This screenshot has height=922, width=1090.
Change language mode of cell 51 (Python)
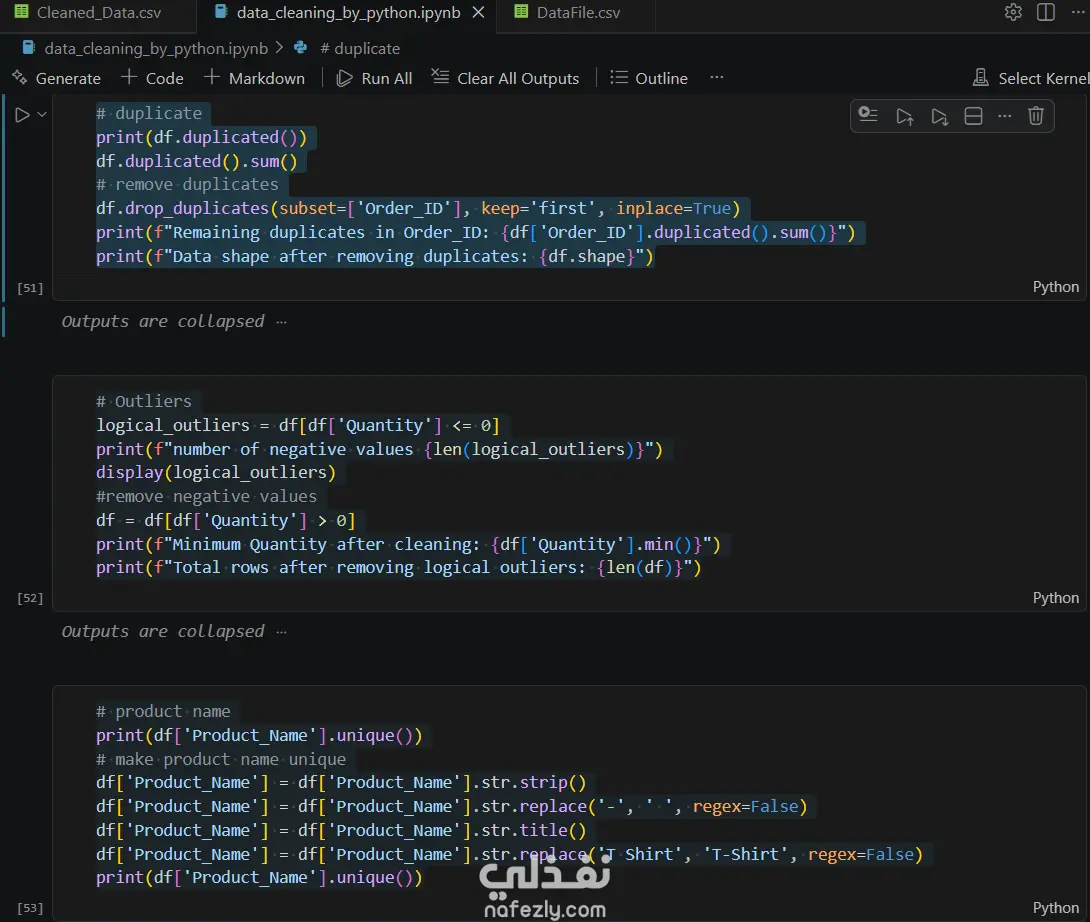click(1055, 287)
